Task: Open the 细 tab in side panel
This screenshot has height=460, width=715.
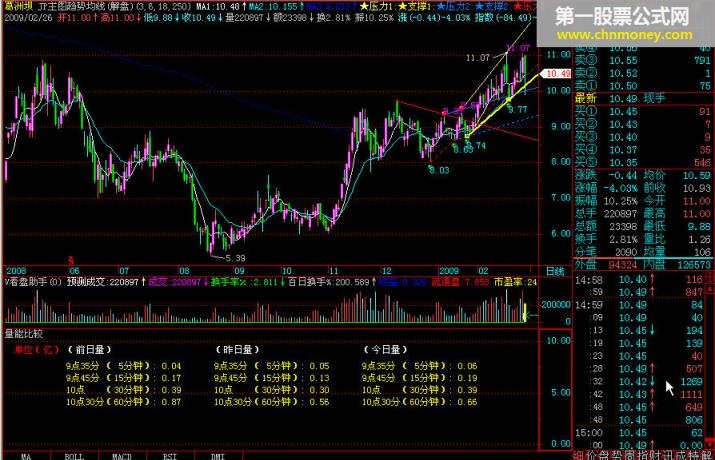Action: click(x=578, y=455)
